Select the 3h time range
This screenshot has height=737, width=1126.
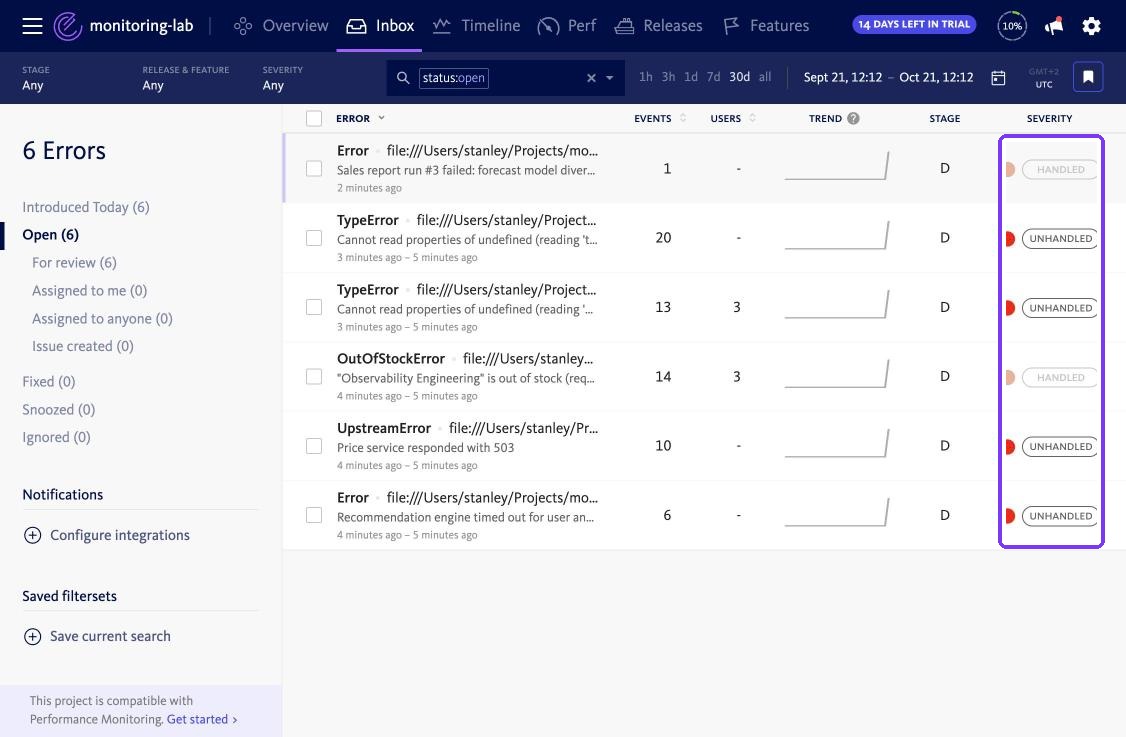tap(668, 77)
